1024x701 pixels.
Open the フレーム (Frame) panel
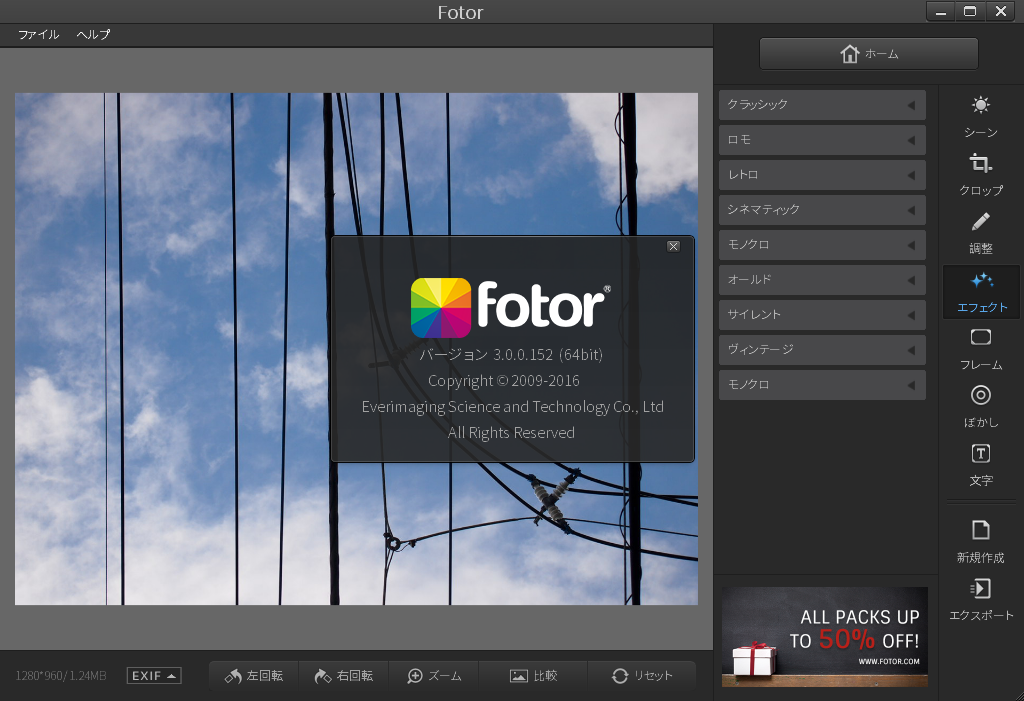pos(980,348)
